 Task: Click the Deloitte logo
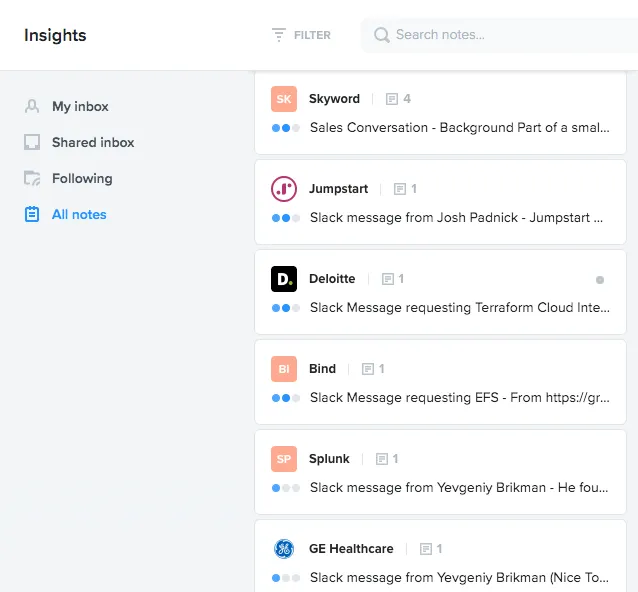pyautogui.click(x=284, y=279)
